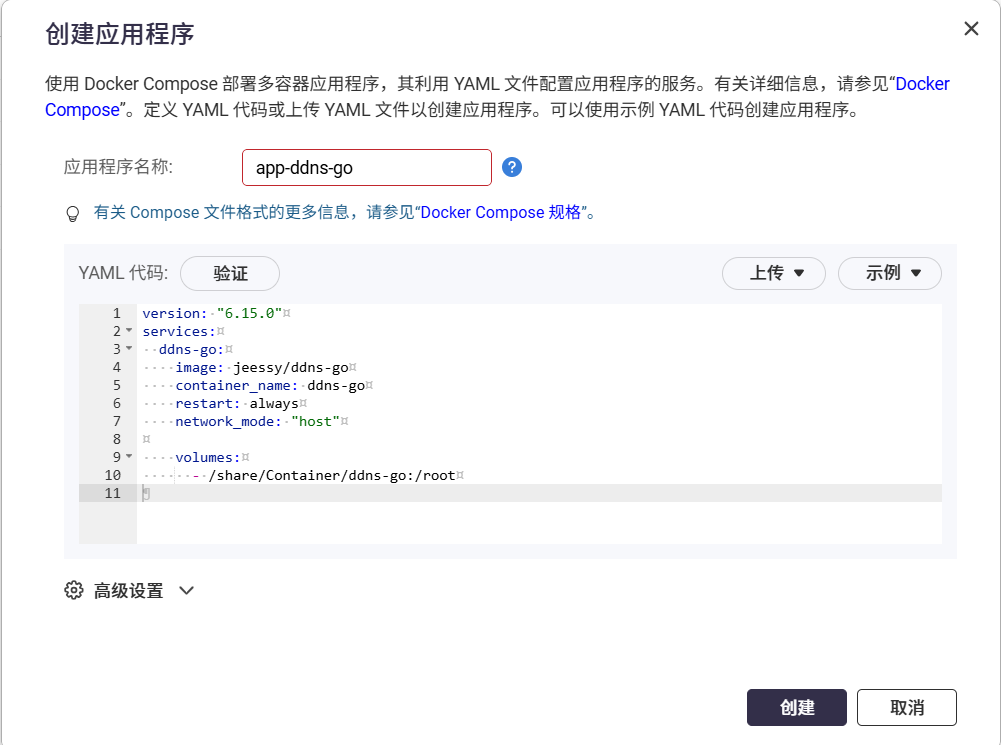Viewport: 1001px width, 745px height.
Task: Open the 上传 dropdown menu
Action: coord(773,273)
